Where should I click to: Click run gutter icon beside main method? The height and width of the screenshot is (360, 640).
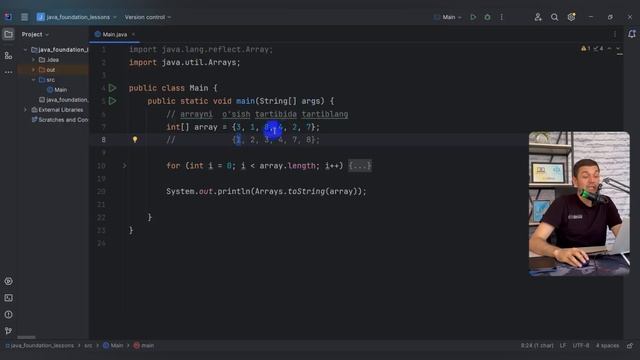[113, 101]
